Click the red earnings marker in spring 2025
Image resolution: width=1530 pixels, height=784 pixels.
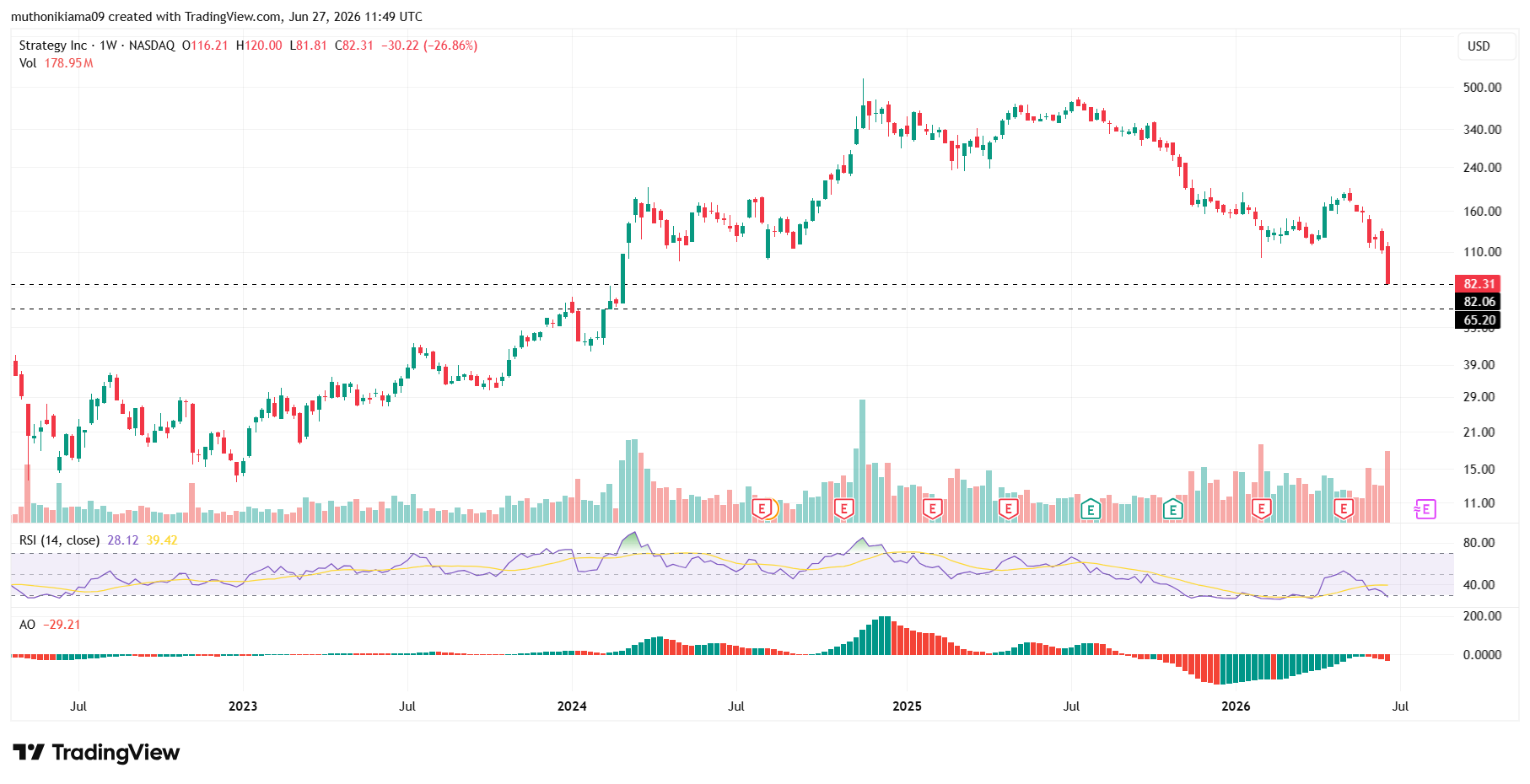click(x=1008, y=508)
